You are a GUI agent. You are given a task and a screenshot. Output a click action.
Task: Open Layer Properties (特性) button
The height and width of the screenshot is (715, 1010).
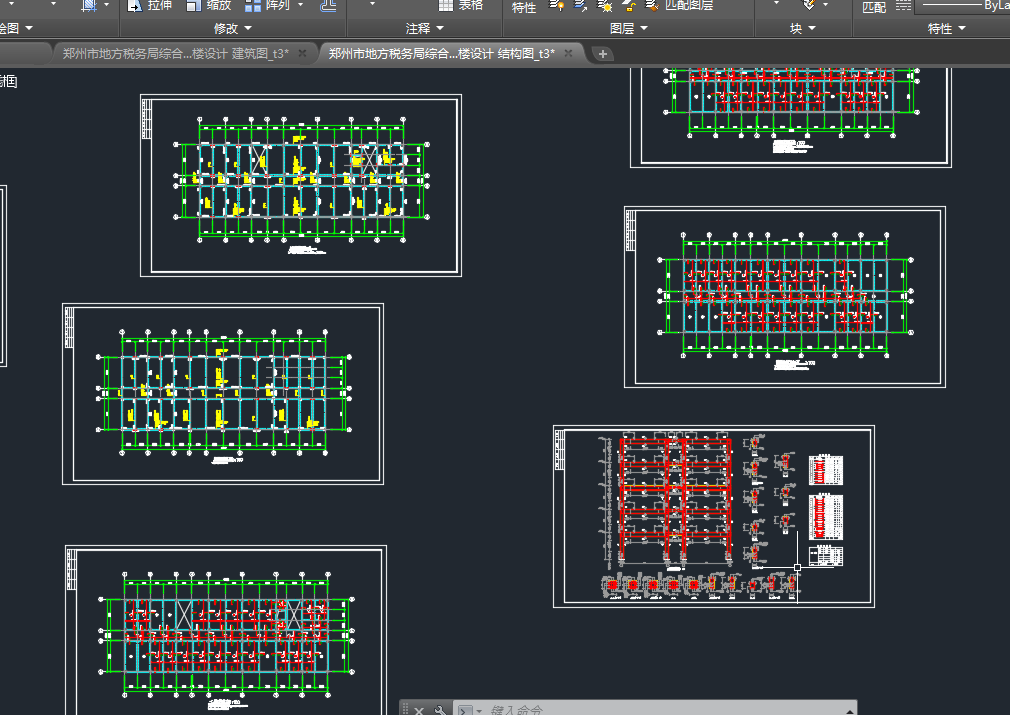pos(523,7)
